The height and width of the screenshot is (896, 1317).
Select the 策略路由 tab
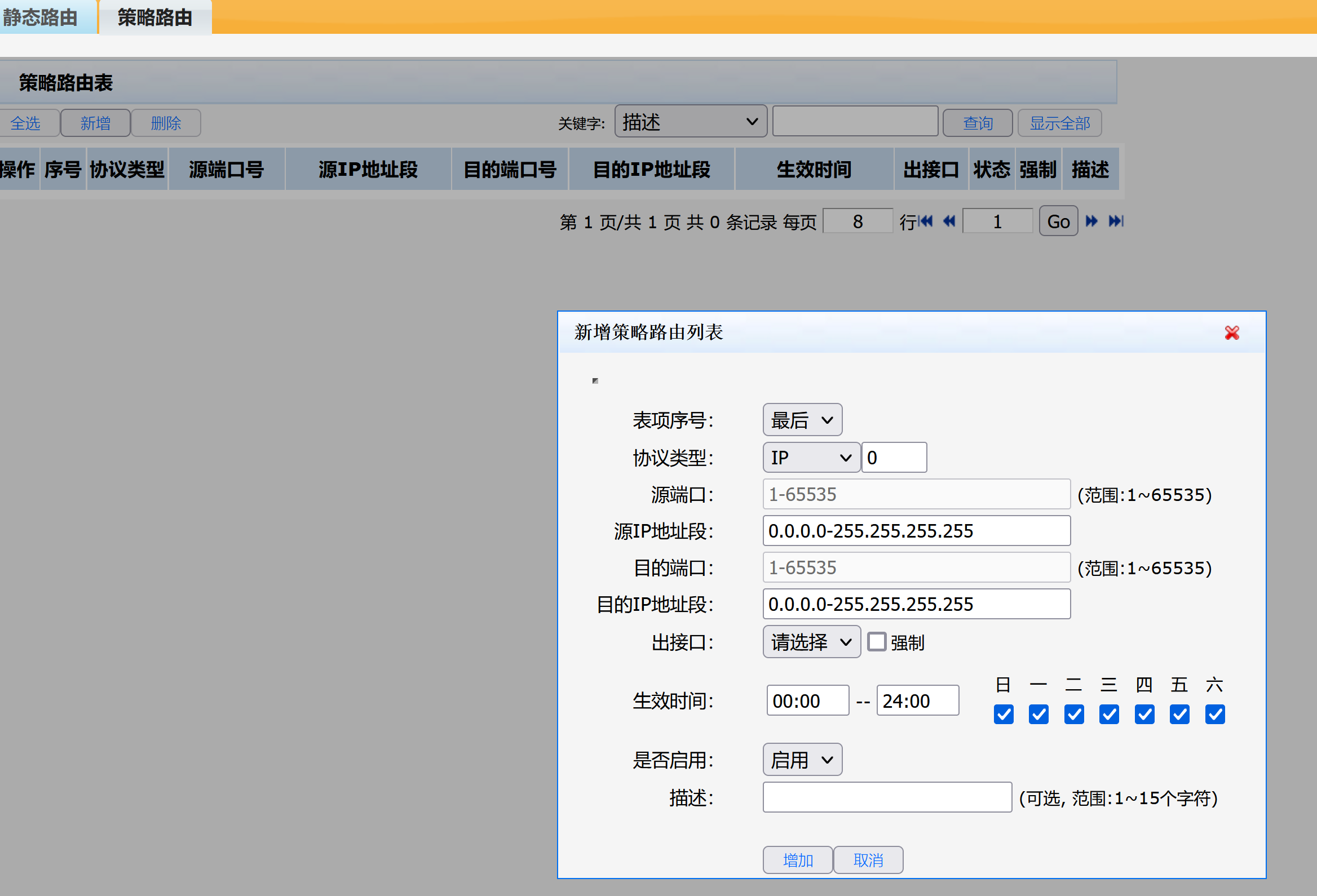[x=154, y=17]
